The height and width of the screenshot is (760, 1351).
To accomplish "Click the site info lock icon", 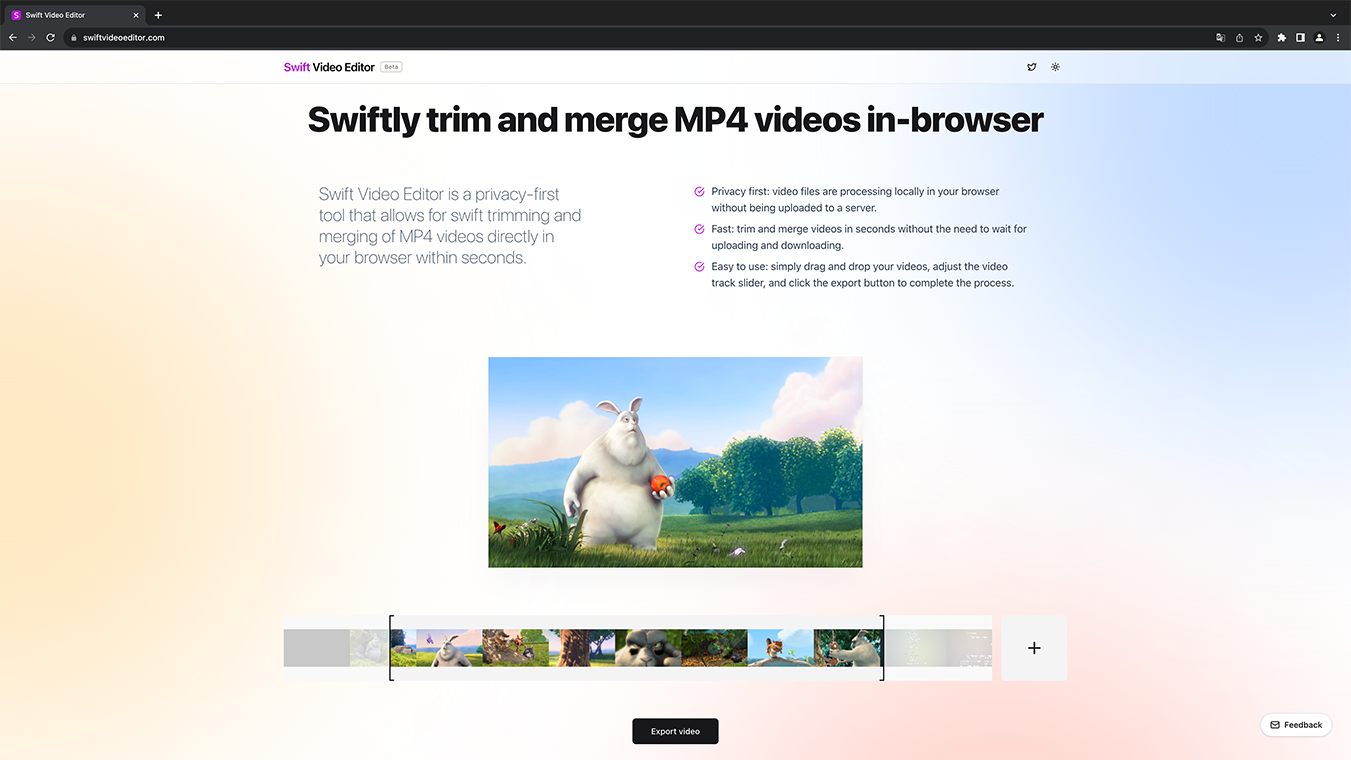I will coord(73,37).
